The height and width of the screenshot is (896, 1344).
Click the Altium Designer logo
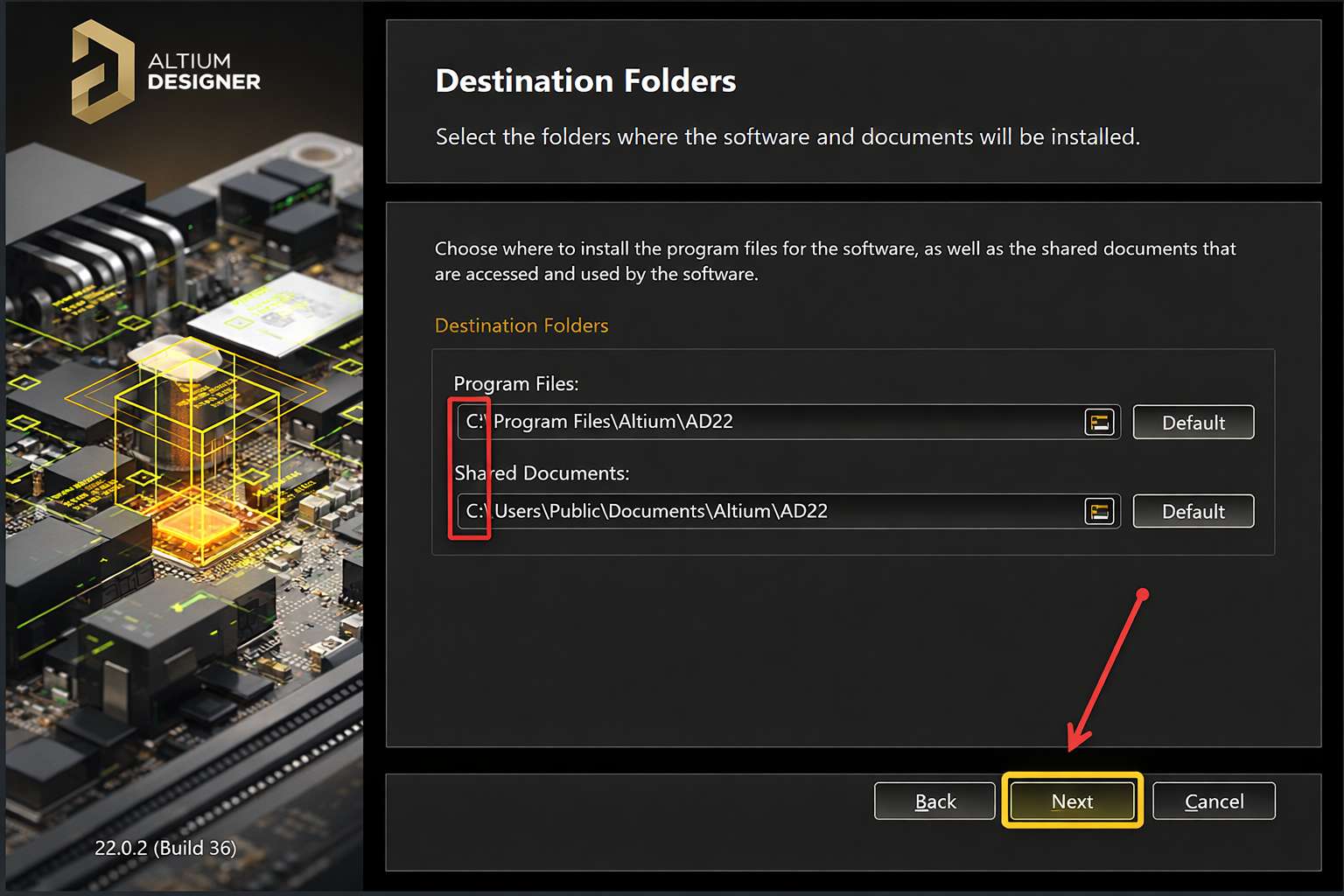(x=165, y=72)
